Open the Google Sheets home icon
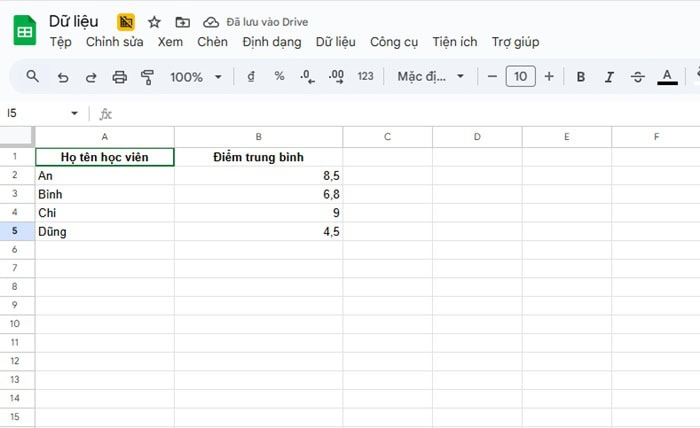Screen dimensions: 700x428 point(24,31)
